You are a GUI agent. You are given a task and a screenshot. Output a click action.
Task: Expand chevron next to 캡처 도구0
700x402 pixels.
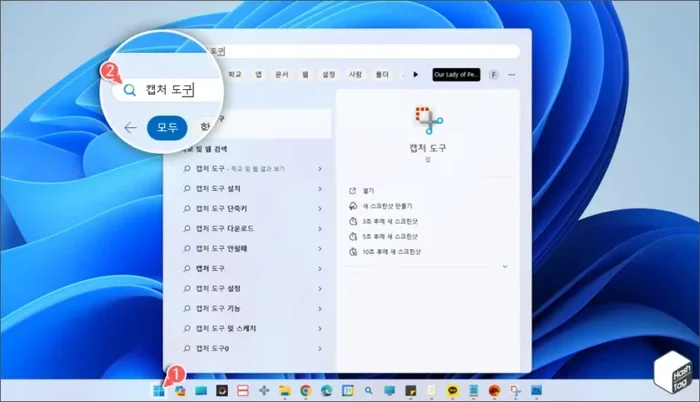320,348
